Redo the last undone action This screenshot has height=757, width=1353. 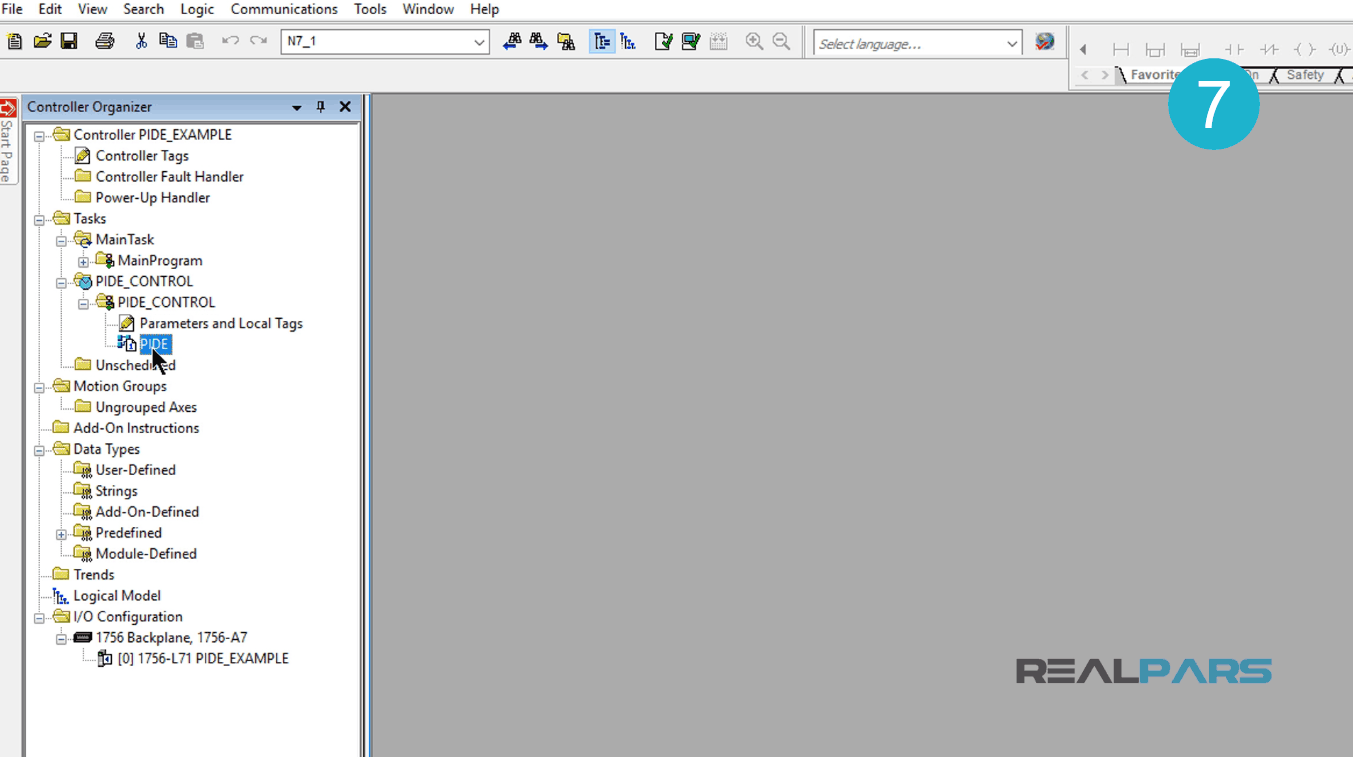tap(259, 42)
